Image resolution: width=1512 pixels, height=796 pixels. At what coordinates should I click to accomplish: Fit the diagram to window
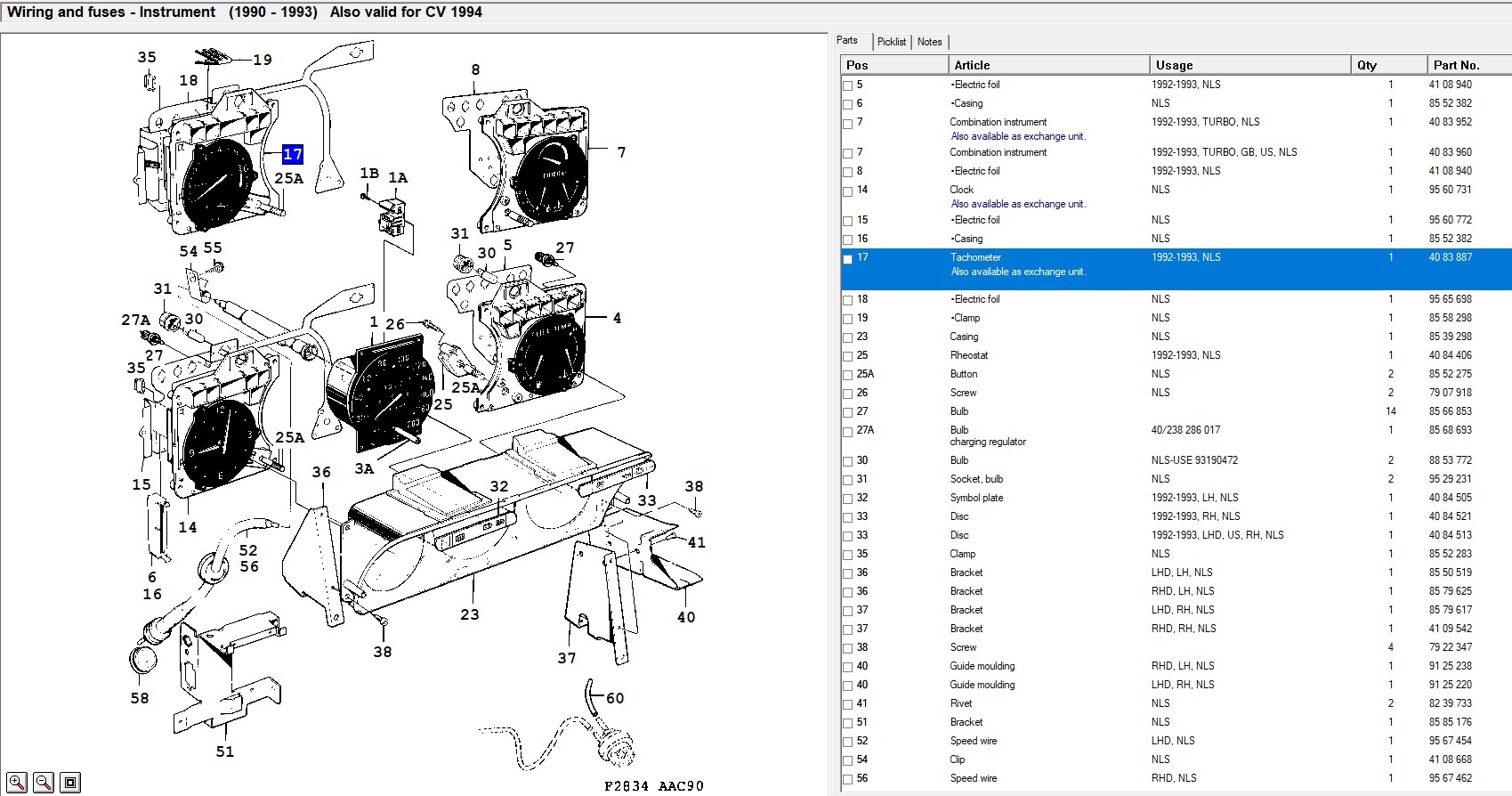[70, 783]
